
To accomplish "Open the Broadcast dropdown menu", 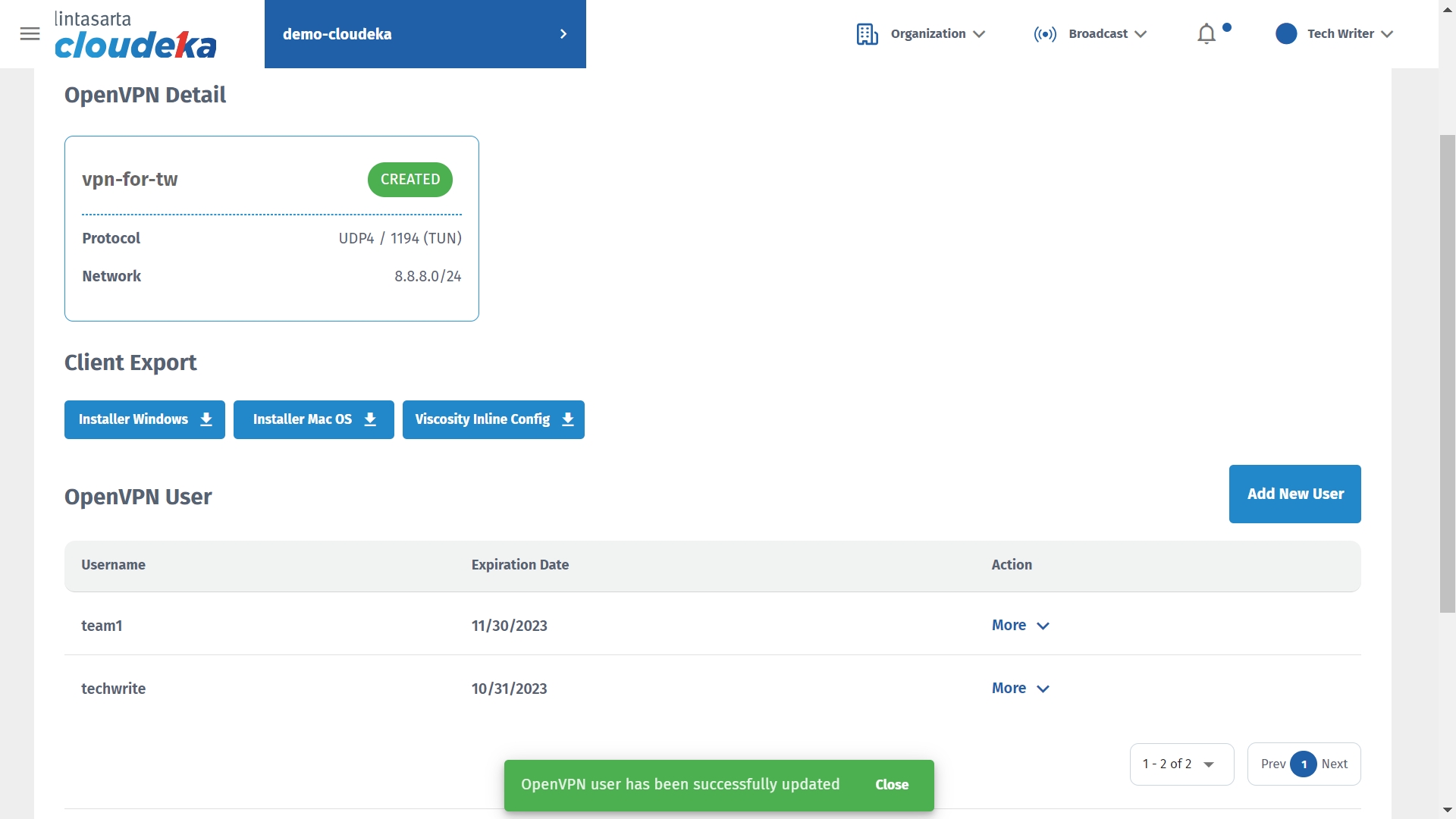I will pyautogui.click(x=1107, y=34).
